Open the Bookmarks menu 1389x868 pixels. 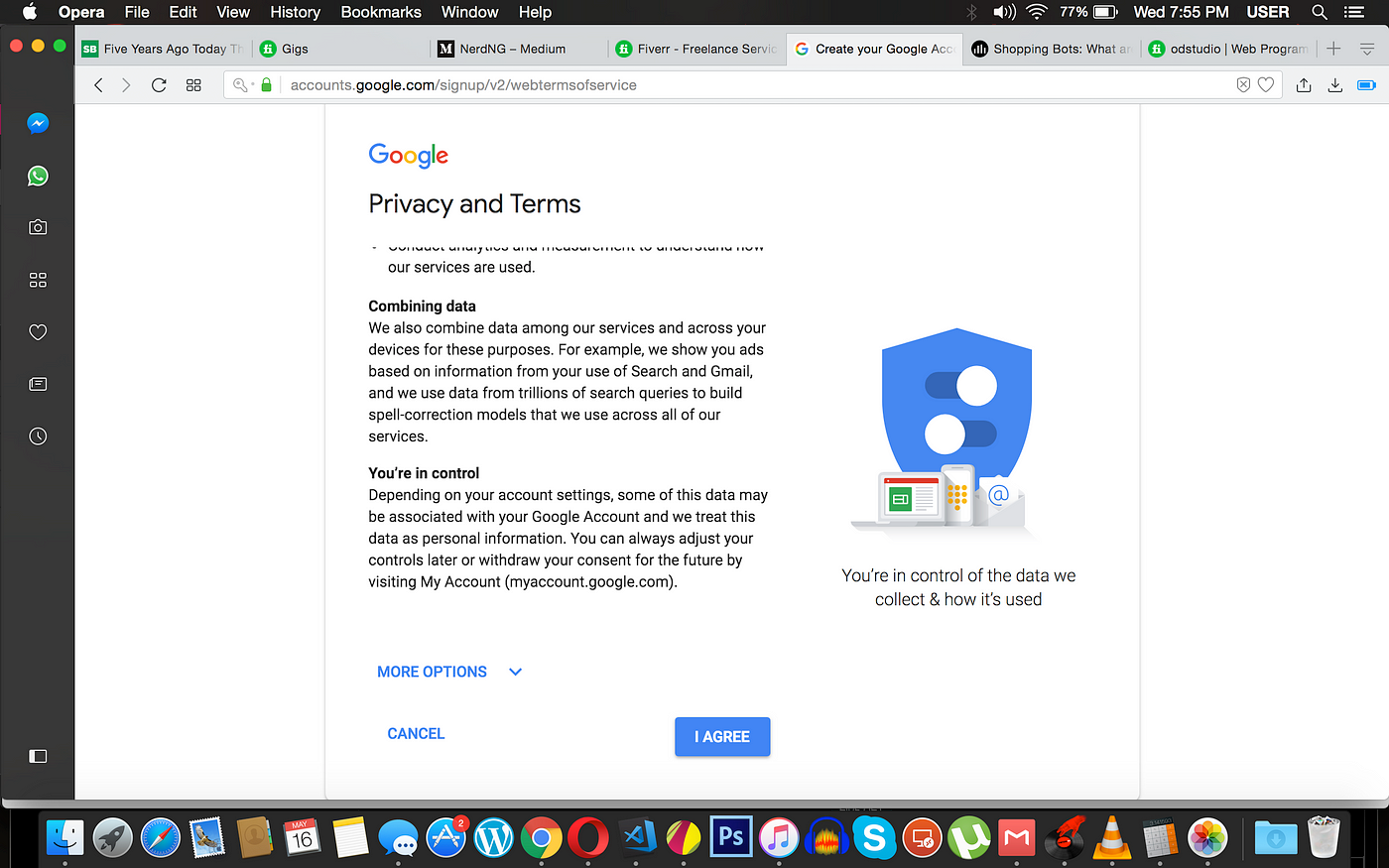tap(381, 12)
